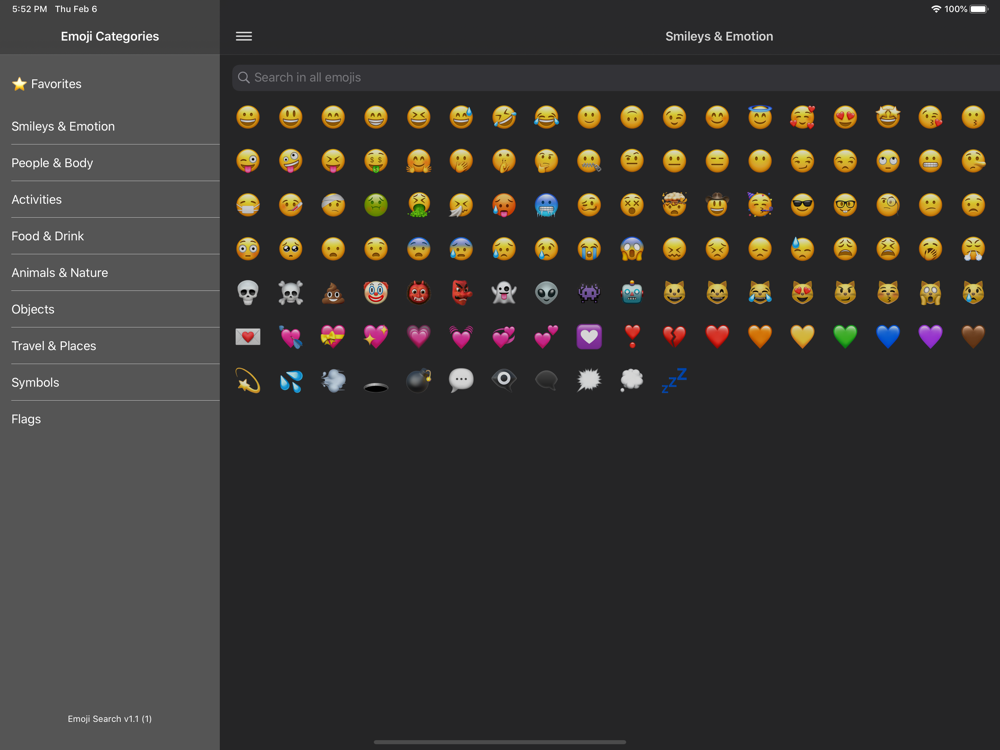Click the Wi-Fi icon in status bar
The height and width of the screenshot is (750, 1000).
(x=936, y=9)
